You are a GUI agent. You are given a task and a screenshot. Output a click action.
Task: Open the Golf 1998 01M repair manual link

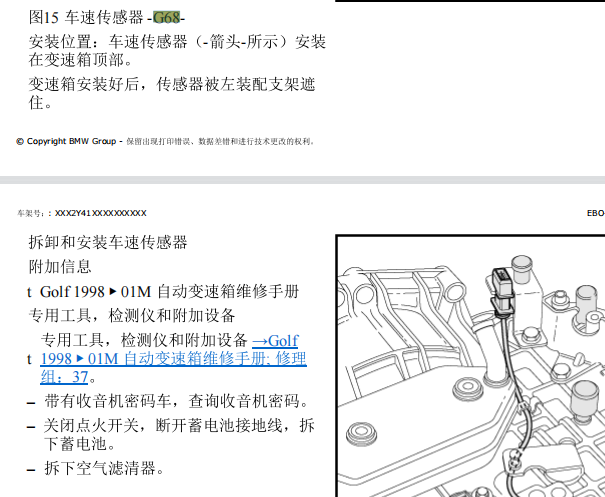(174, 359)
